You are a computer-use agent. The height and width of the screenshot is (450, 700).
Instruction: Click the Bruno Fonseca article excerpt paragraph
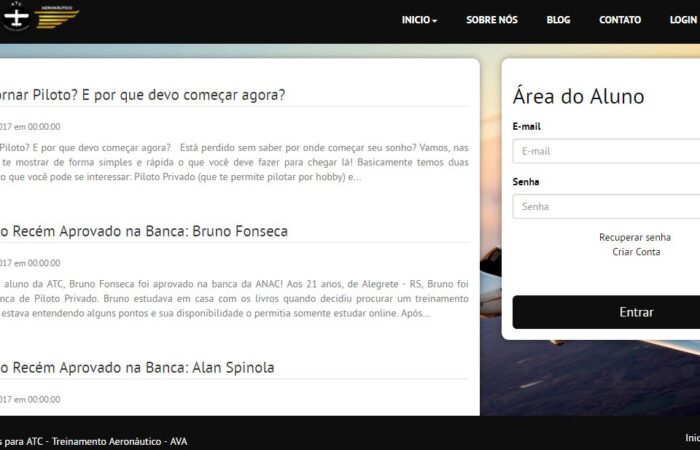point(233,298)
